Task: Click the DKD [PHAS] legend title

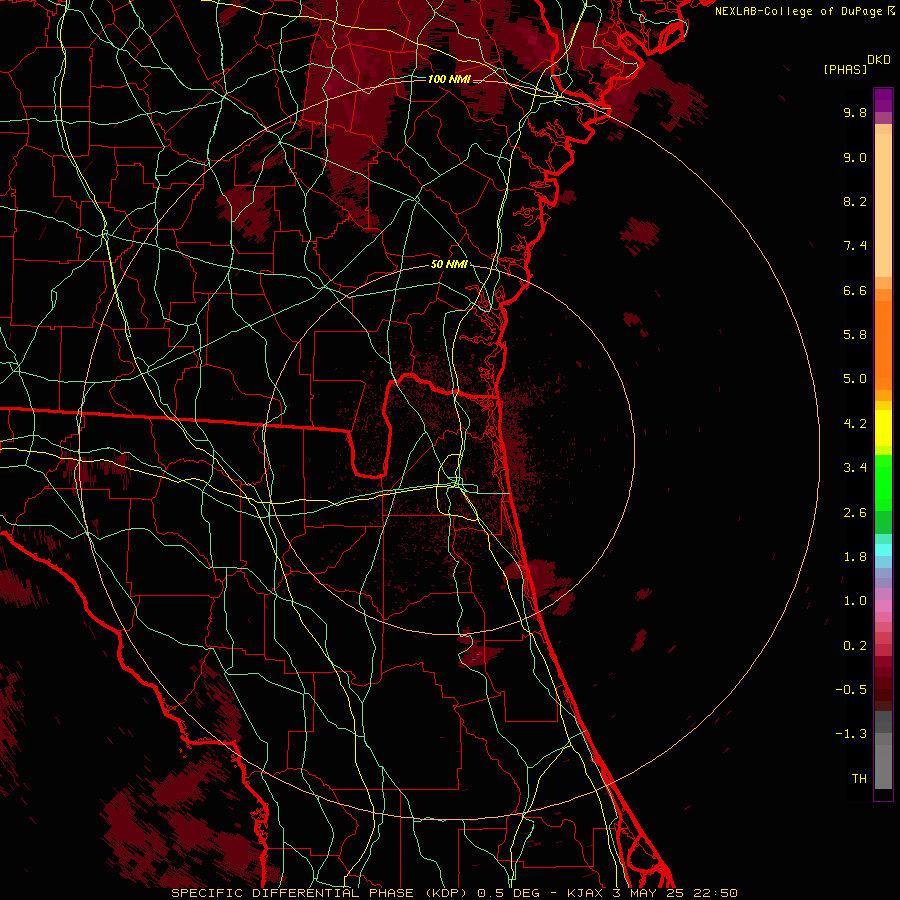Action: pyautogui.click(x=856, y=64)
